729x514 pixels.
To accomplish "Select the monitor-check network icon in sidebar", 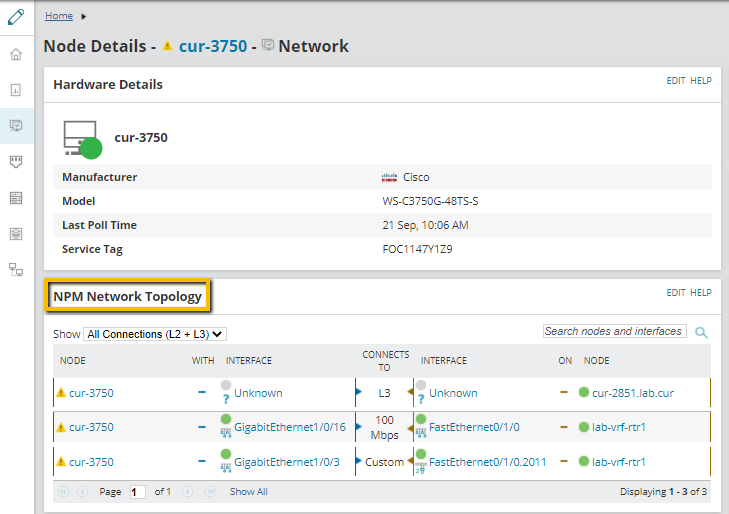I will pyautogui.click(x=16, y=125).
